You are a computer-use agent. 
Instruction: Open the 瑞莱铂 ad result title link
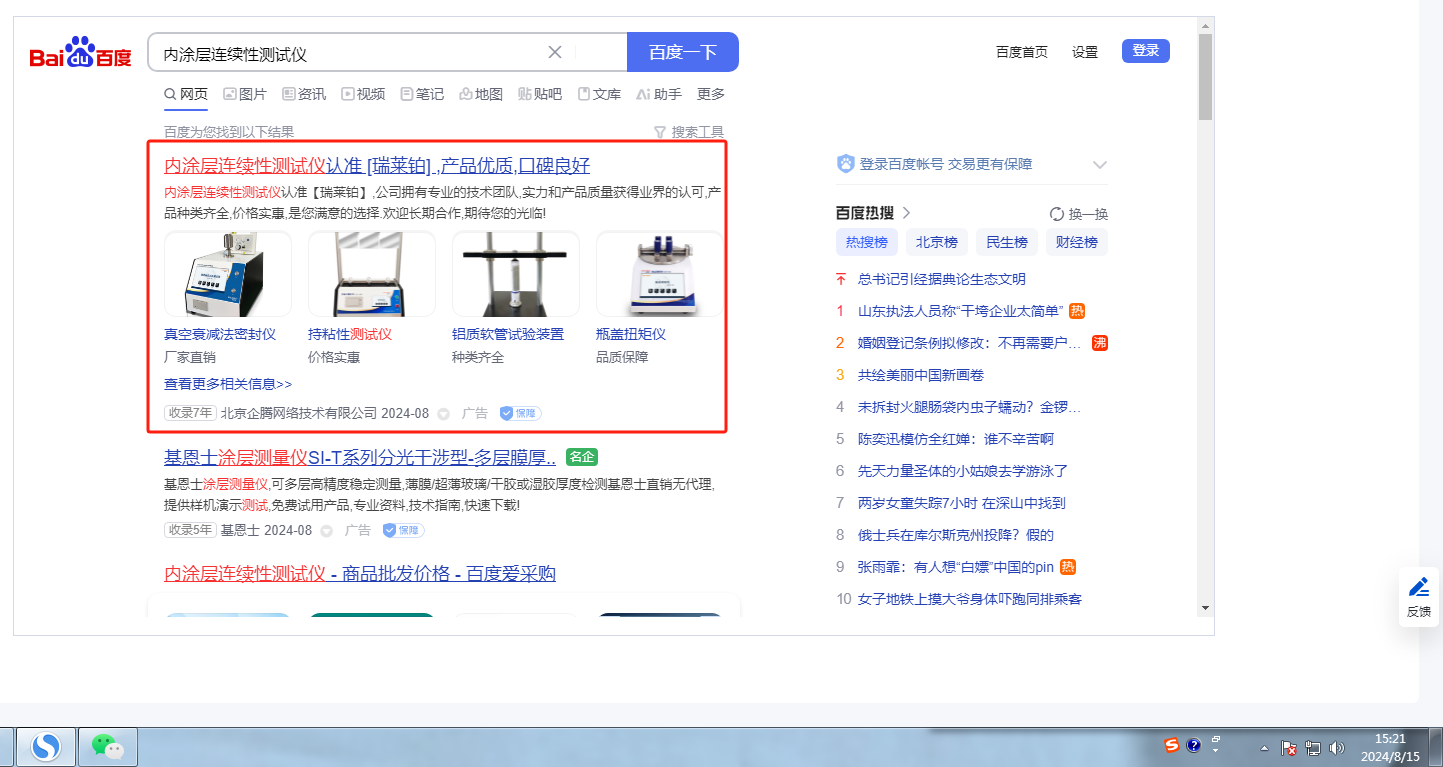(377, 165)
